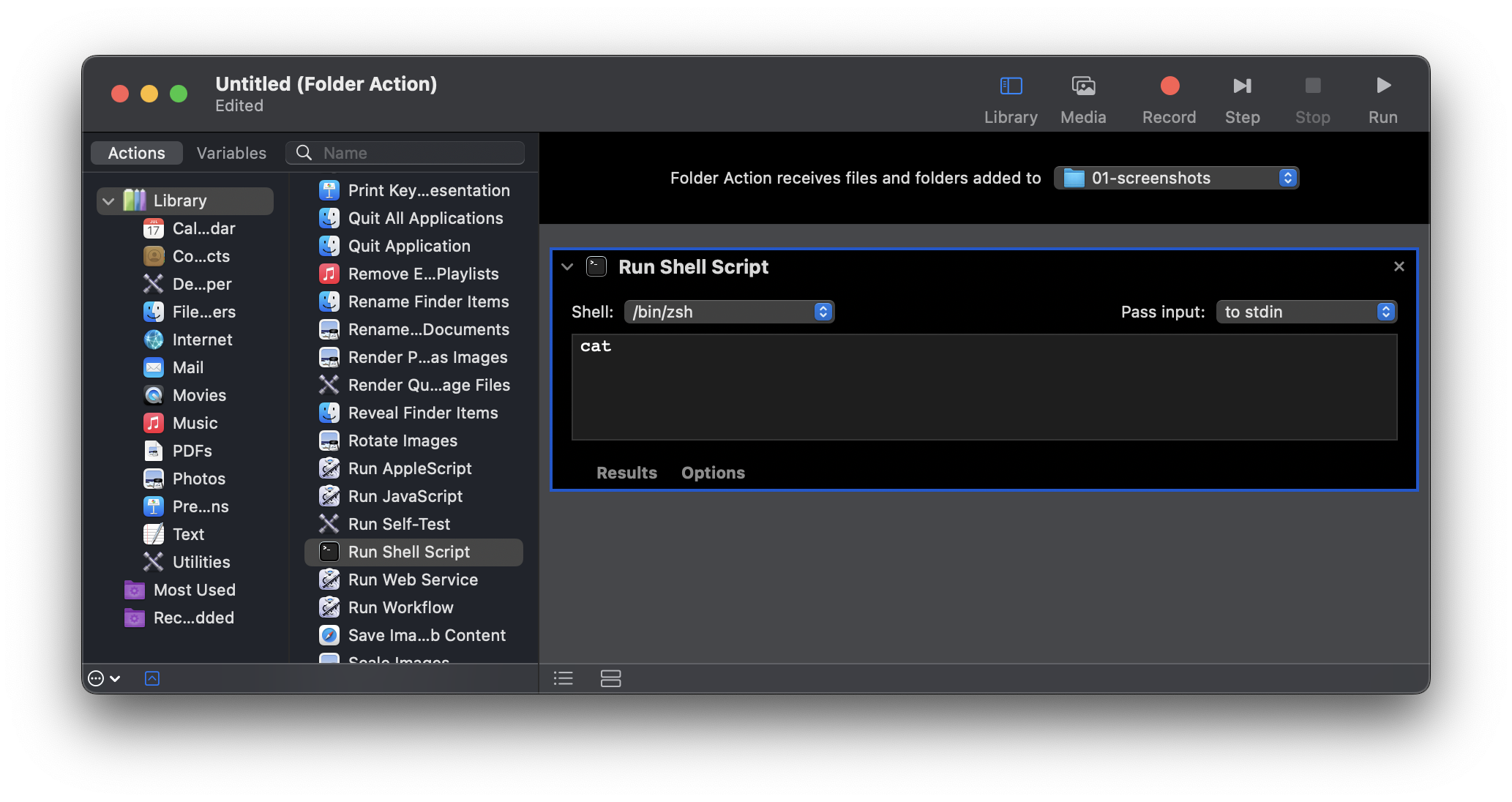
Task: Select the Rotate Images action
Action: point(403,441)
